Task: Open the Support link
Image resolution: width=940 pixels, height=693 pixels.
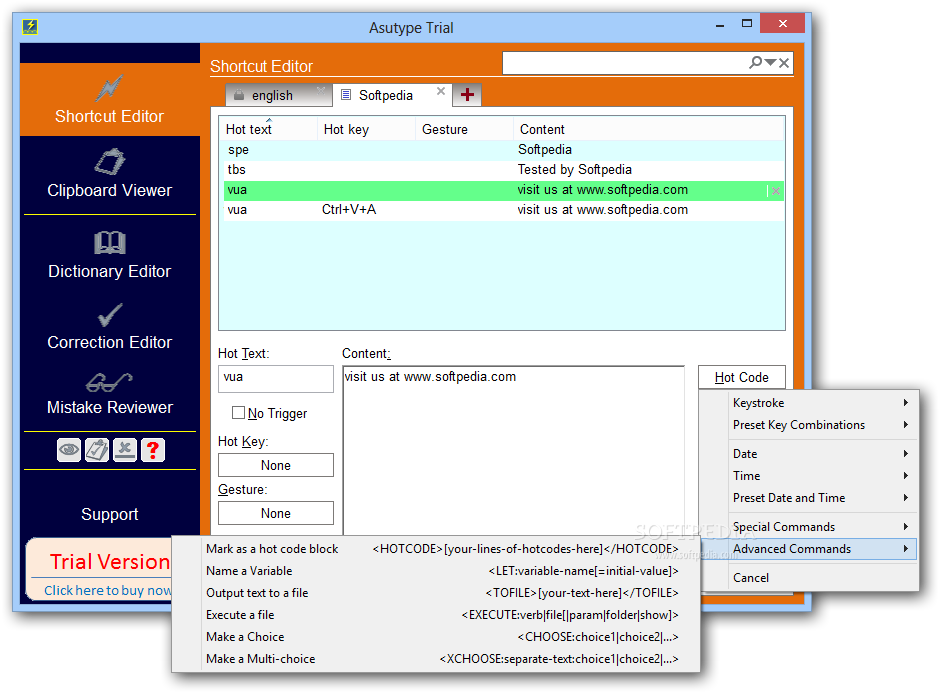Action: (x=110, y=514)
